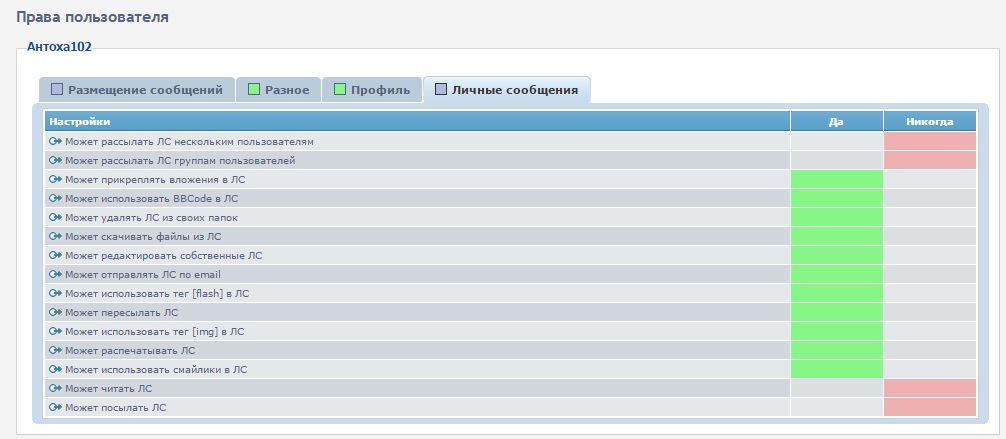1006x439 pixels.
Task: Click arrow icon beside 'Может использовать BBCode в ЛС'
Action: click(x=56, y=198)
